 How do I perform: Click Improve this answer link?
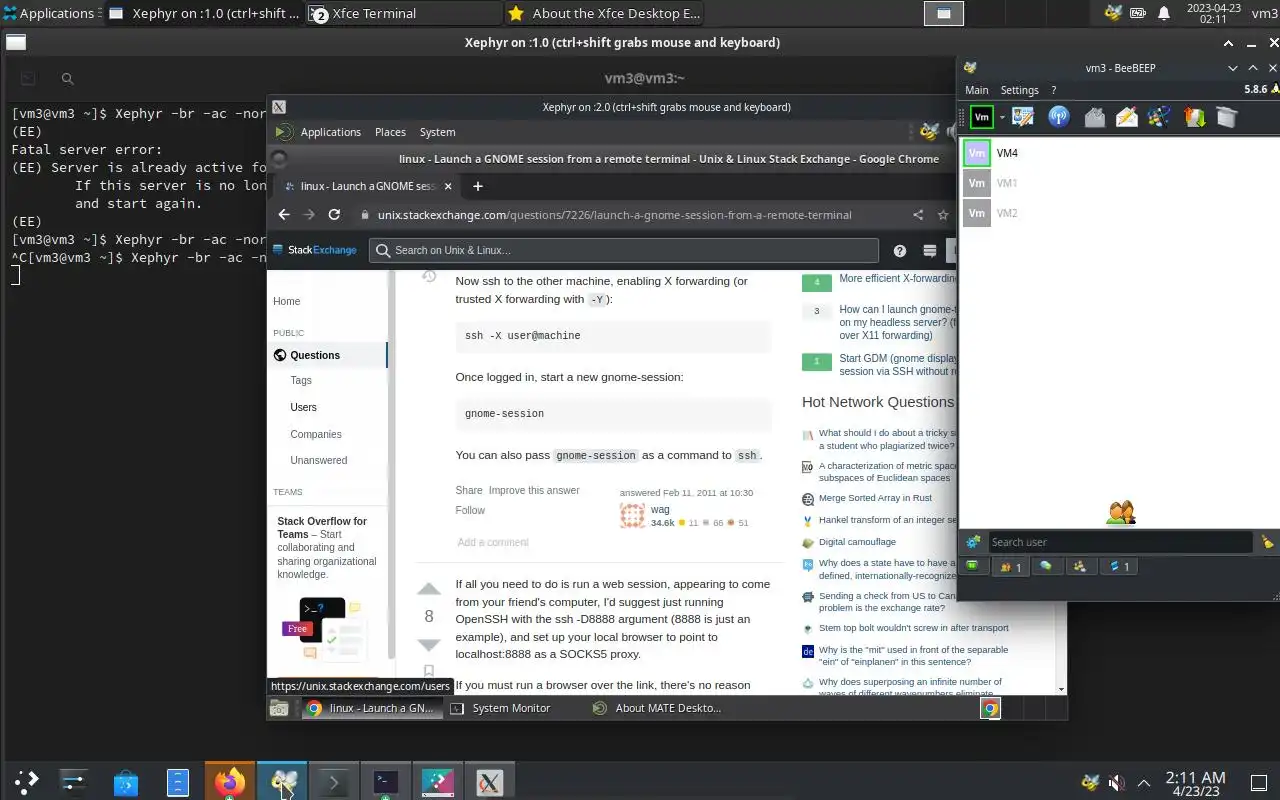click(x=534, y=490)
